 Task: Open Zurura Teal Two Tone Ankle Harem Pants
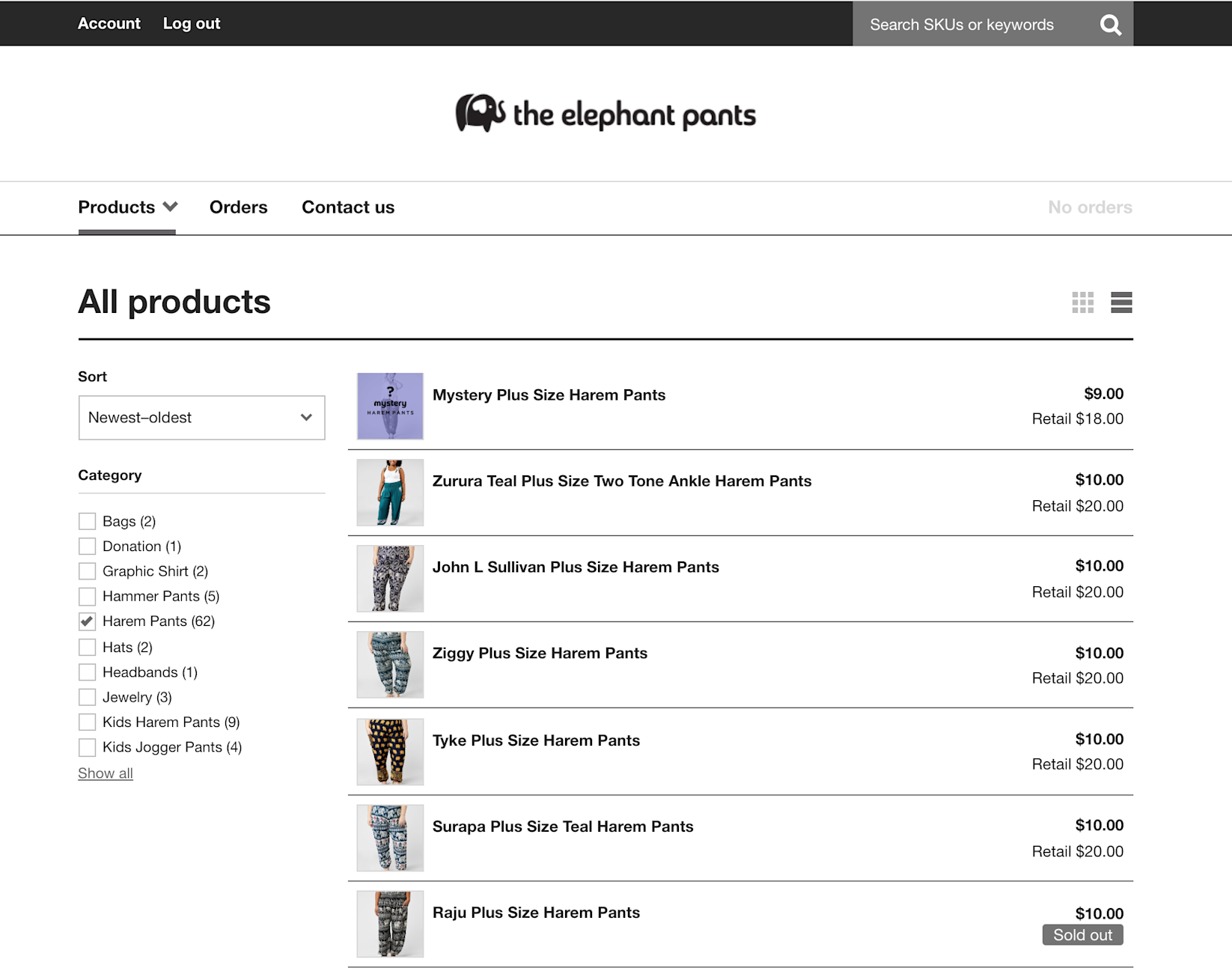point(622,481)
